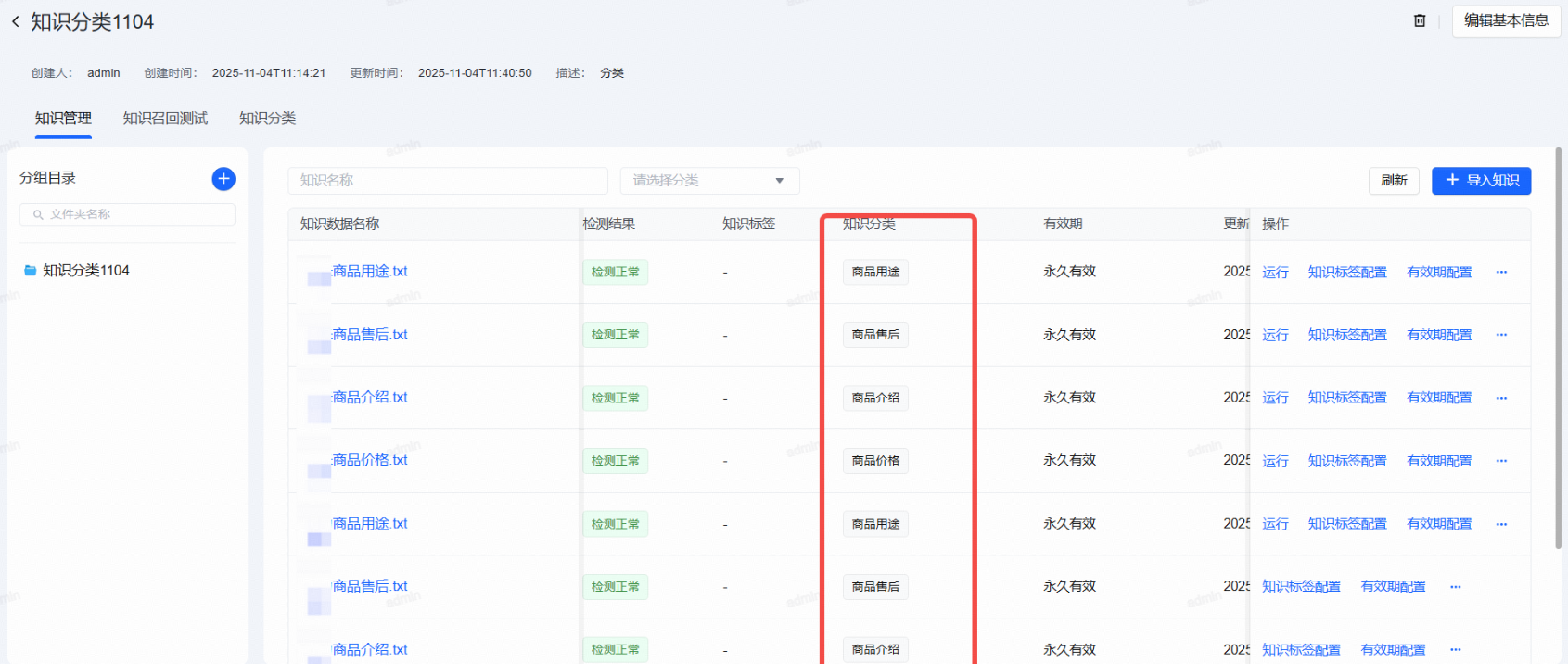1568x664 pixels.
Task: Click 有效期配置 in last 商品介绍.txt row
Action: click(1393, 650)
